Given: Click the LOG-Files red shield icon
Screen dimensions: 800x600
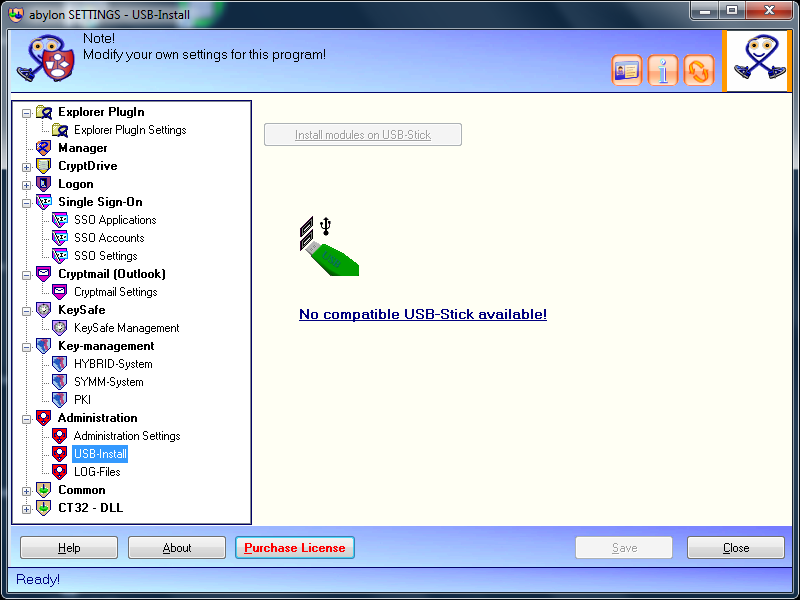Looking at the screenshot, I should pos(60,471).
